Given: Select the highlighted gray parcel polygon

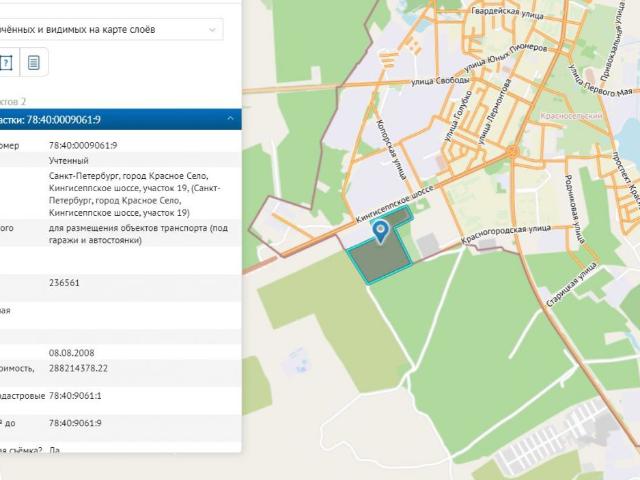Looking at the screenshot, I should pyautogui.click(x=380, y=258).
